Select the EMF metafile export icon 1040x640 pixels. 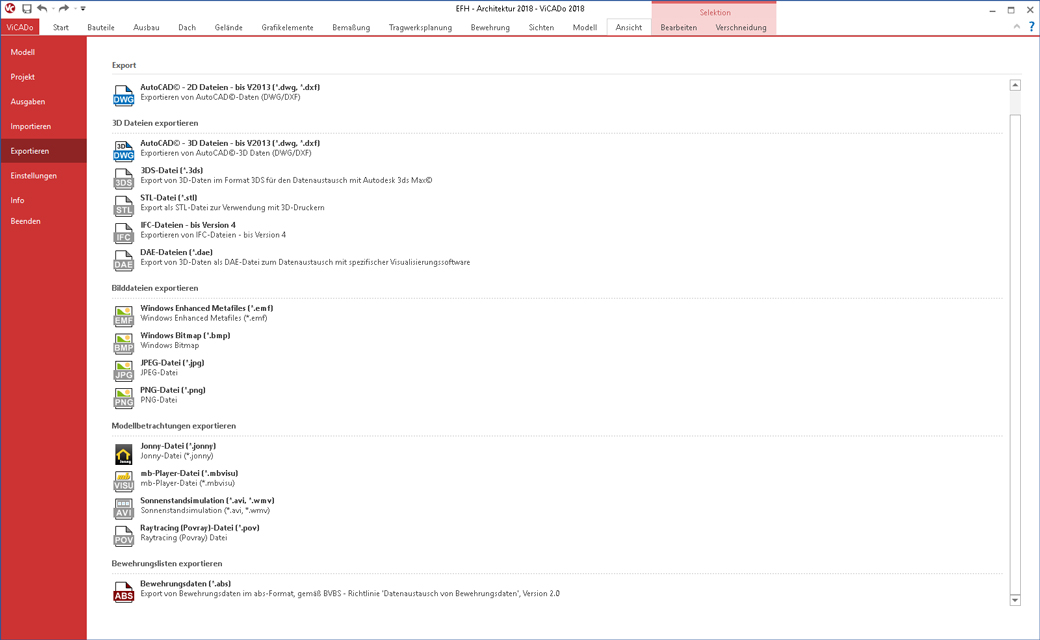123,316
